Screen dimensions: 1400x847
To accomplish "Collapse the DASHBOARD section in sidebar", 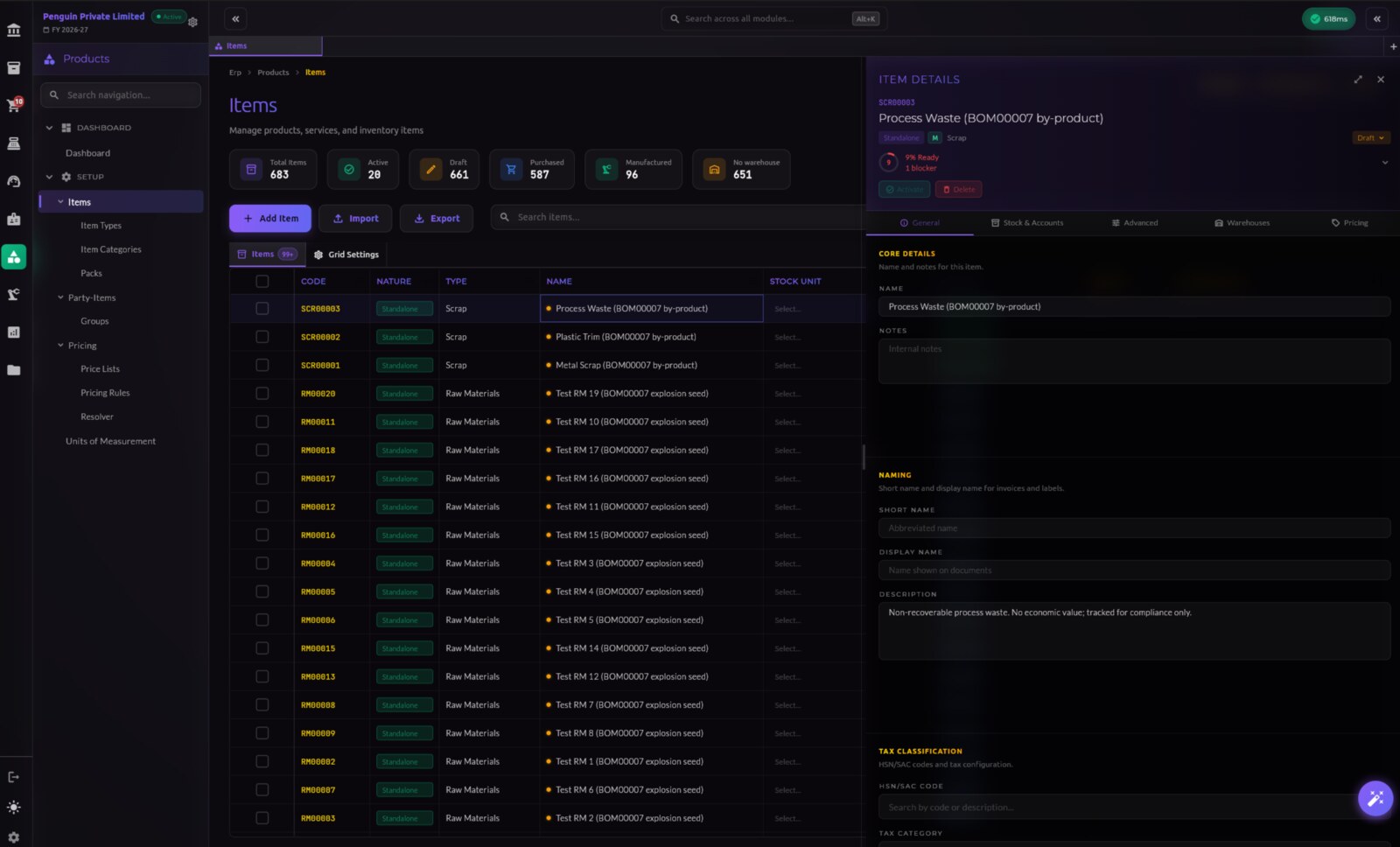I will [x=49, y=128].
